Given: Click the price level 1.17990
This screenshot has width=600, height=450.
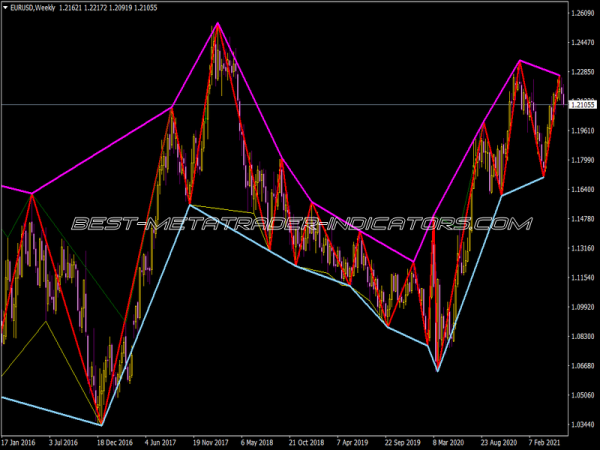Looking at the screenshot, I should pos(583,160).
